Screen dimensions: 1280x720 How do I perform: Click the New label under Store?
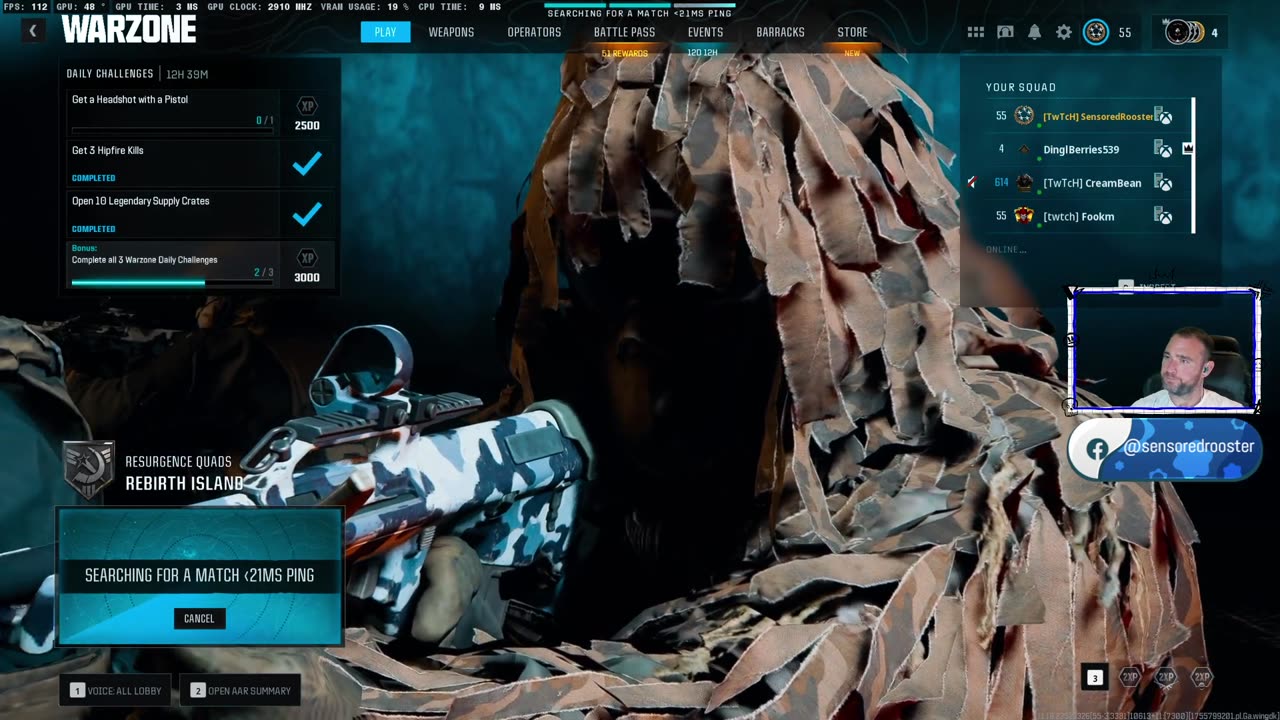(x=852, y=53)
